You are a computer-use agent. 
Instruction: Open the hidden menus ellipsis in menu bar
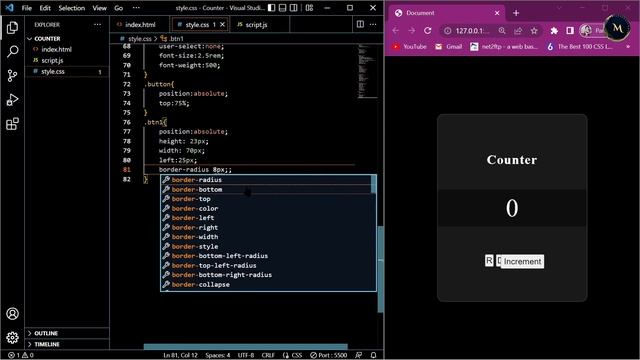136,8
